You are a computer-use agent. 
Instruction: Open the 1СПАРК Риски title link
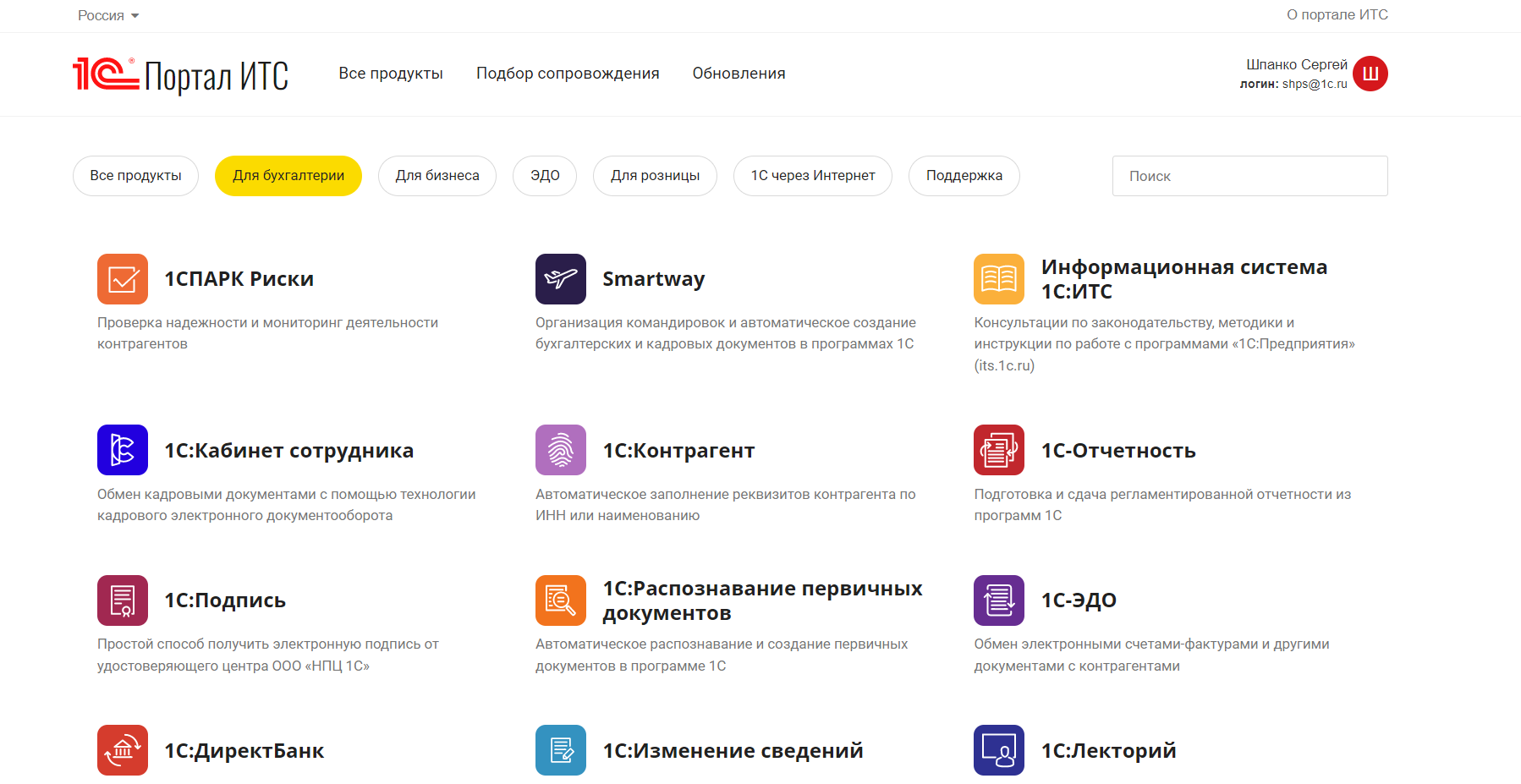(x=239, y=279)
